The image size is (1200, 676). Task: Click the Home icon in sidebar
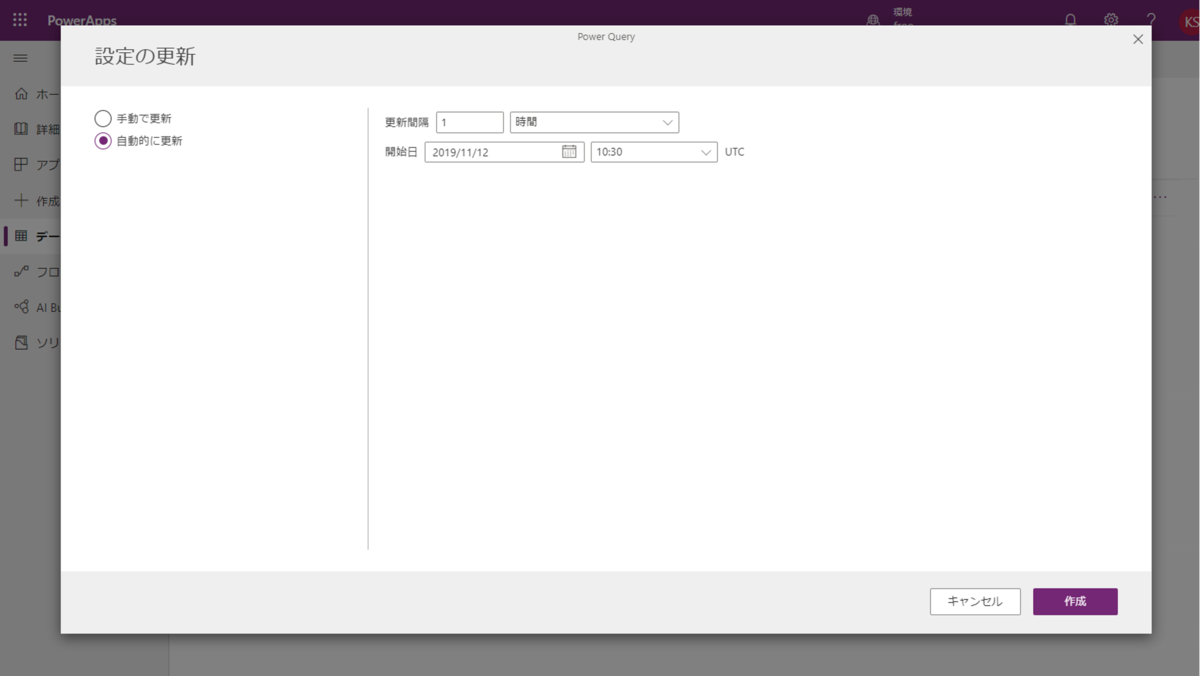[21, 94]
